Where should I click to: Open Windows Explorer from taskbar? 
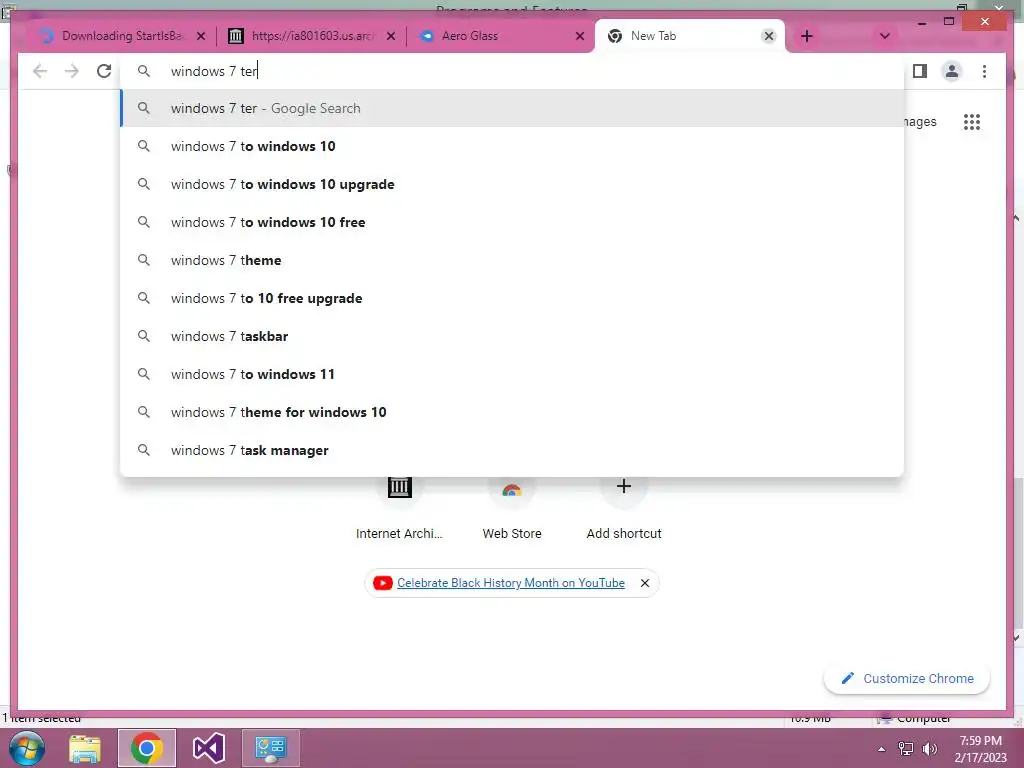point(85,748)
